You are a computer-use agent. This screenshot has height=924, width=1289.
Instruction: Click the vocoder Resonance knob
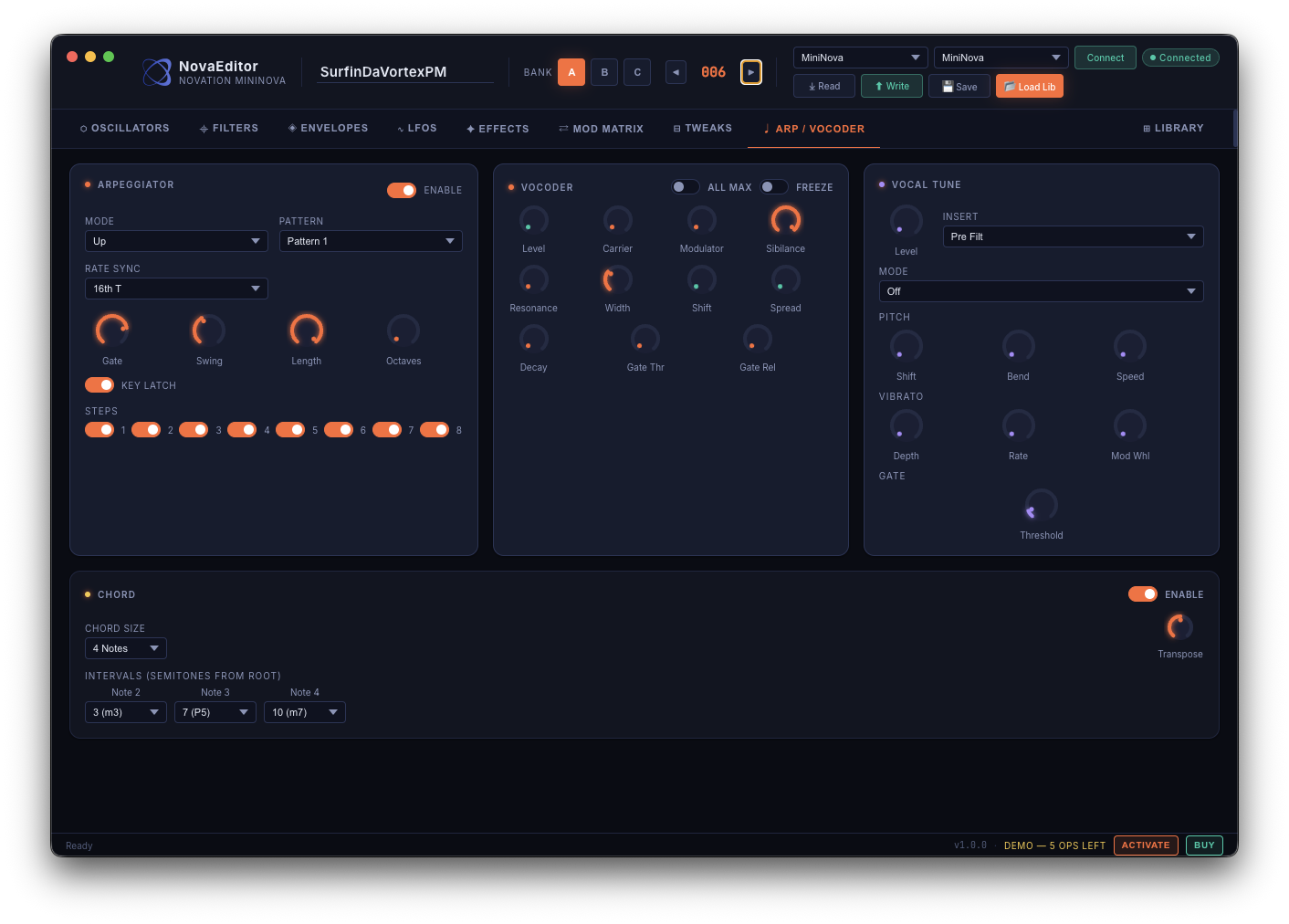coord(534,279)
